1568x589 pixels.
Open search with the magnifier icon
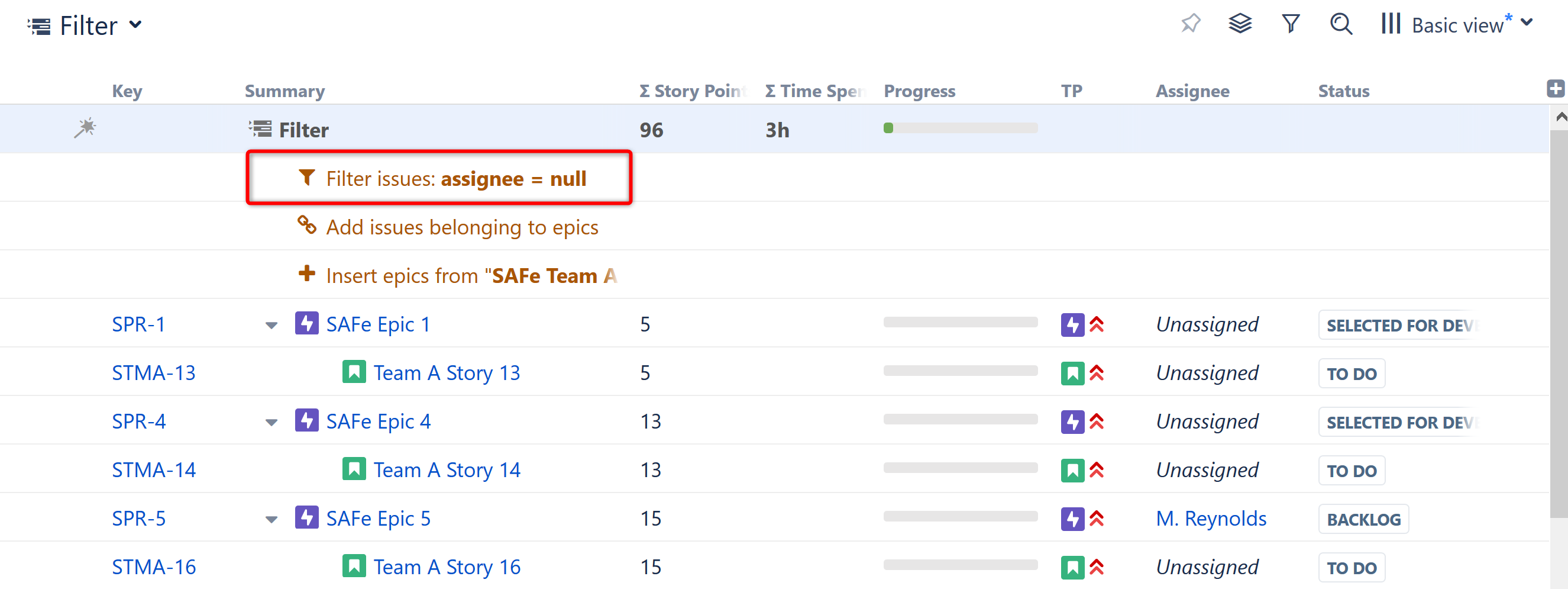(x=1340, y=24)
